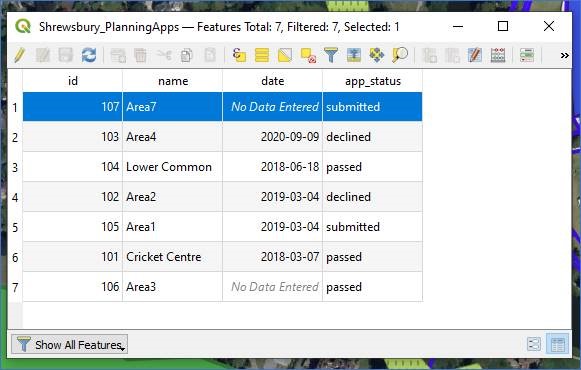Screen dimensions: 581x370
Task: Select row number 1 header
Action: pyautogui.click(x=15, y=107)
